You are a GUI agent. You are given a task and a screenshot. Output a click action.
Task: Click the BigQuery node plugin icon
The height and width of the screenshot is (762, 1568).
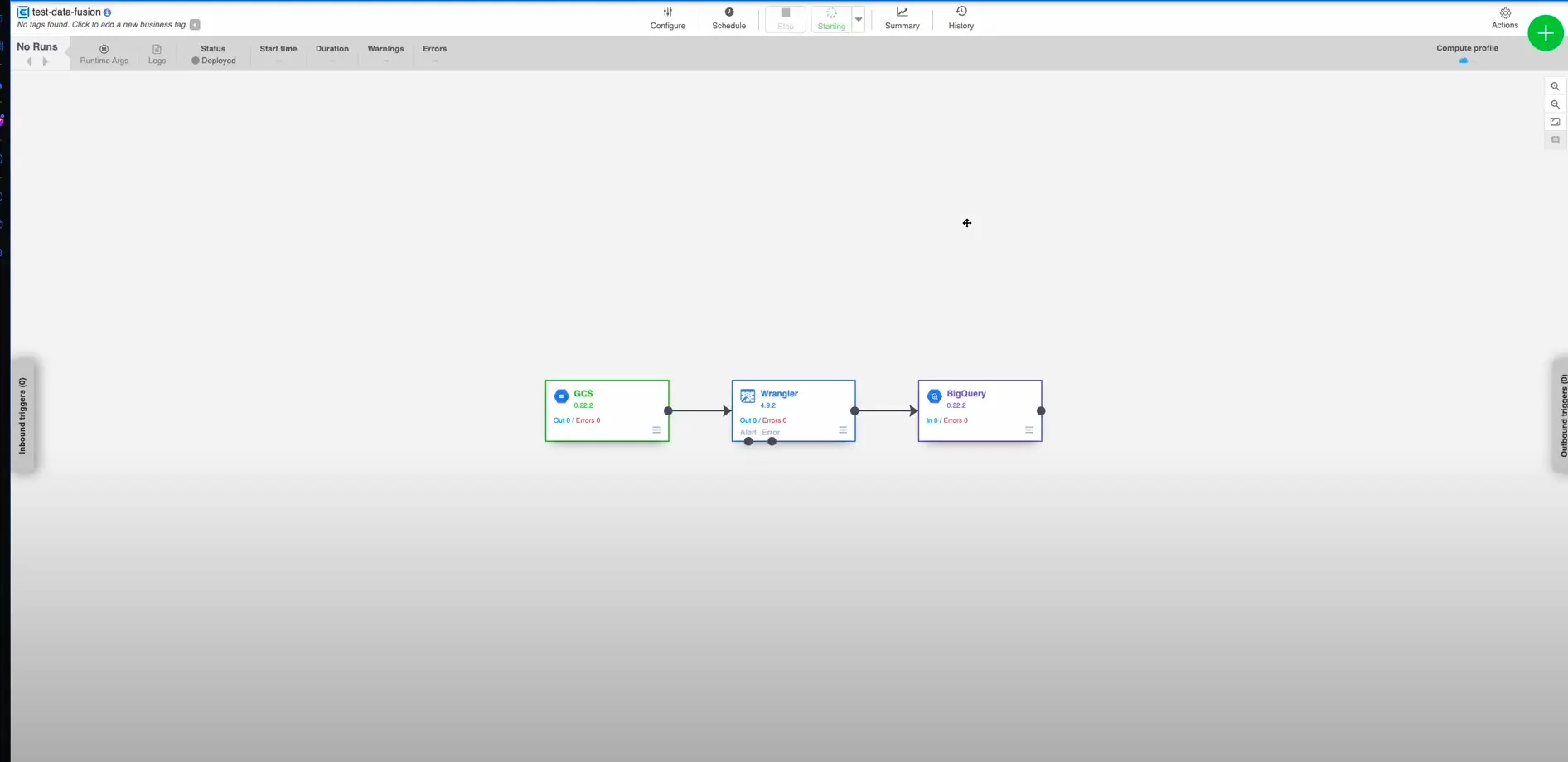934,396
